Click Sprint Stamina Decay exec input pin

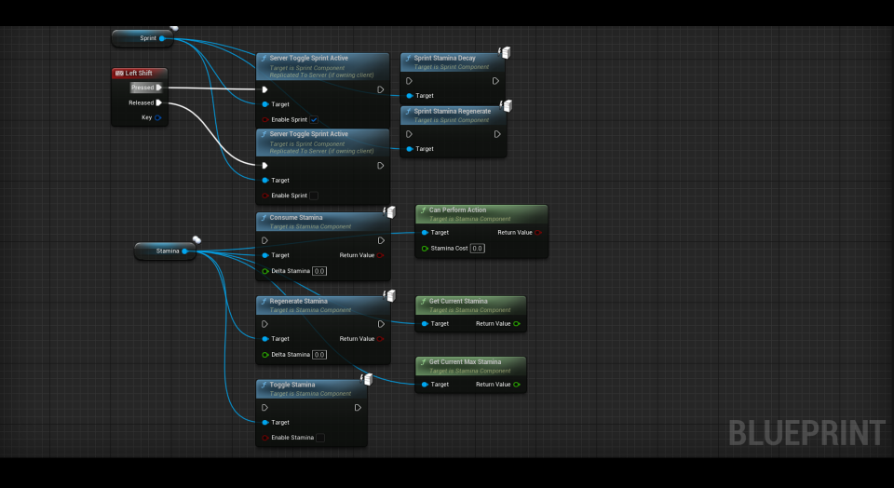(409, 81)
